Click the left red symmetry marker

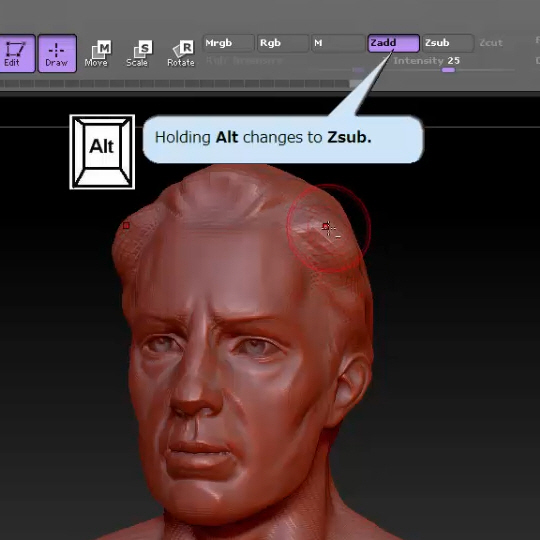point(126,226)
